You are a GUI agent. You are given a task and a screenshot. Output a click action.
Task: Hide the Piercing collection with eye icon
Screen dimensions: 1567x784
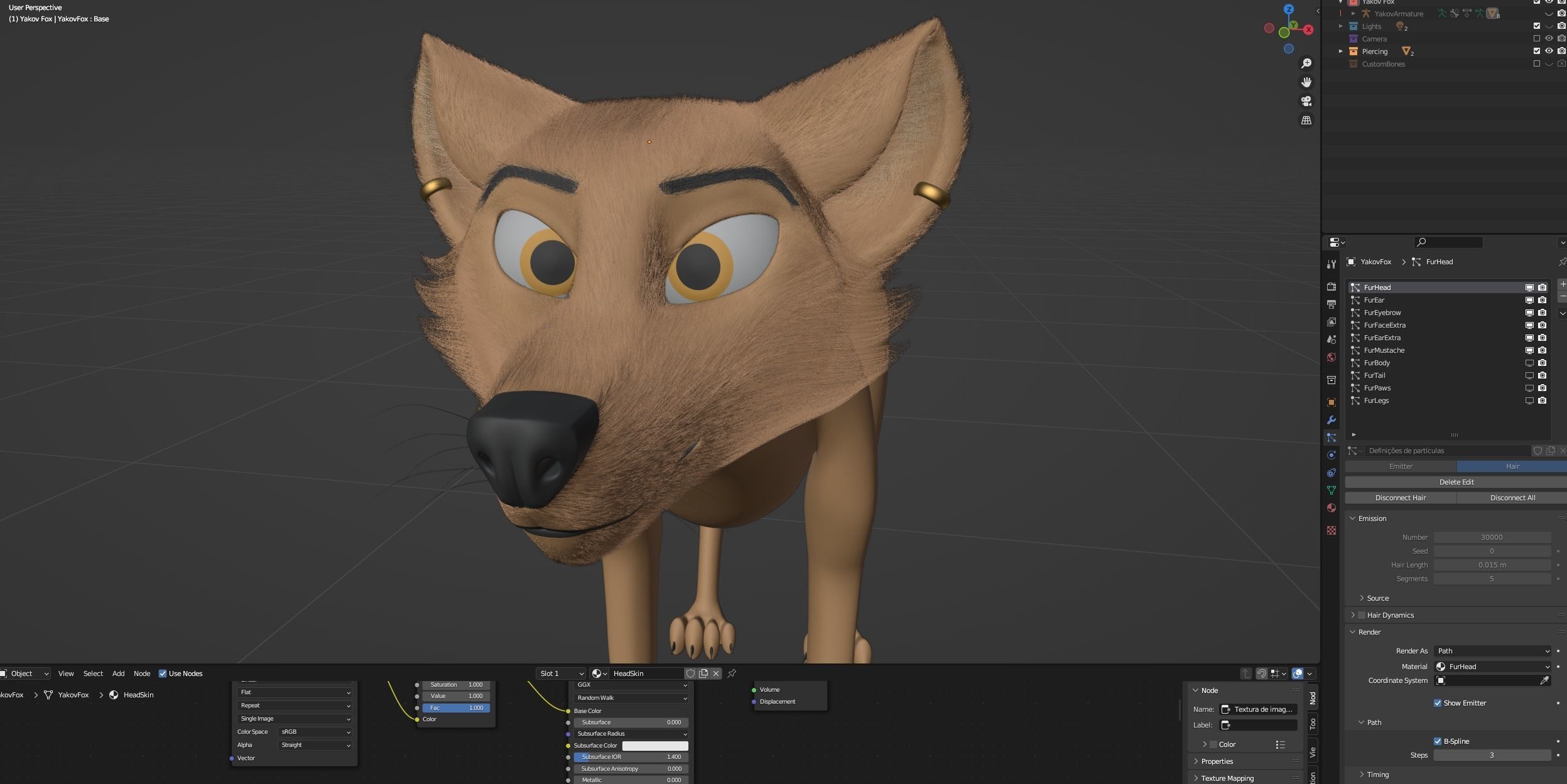[1549, 51]
